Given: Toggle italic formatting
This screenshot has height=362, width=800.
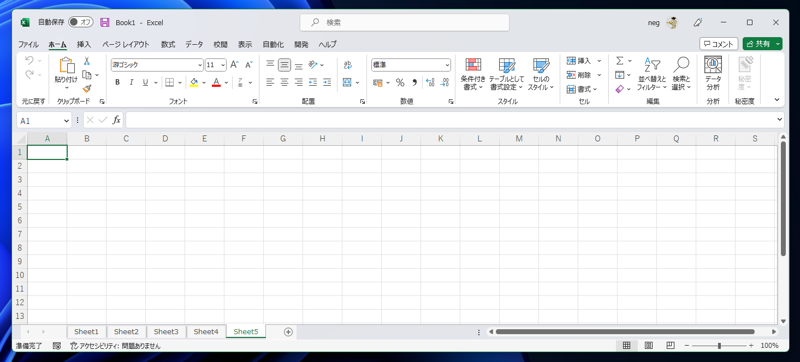Looking at the screenshot, I should [131, 82].
